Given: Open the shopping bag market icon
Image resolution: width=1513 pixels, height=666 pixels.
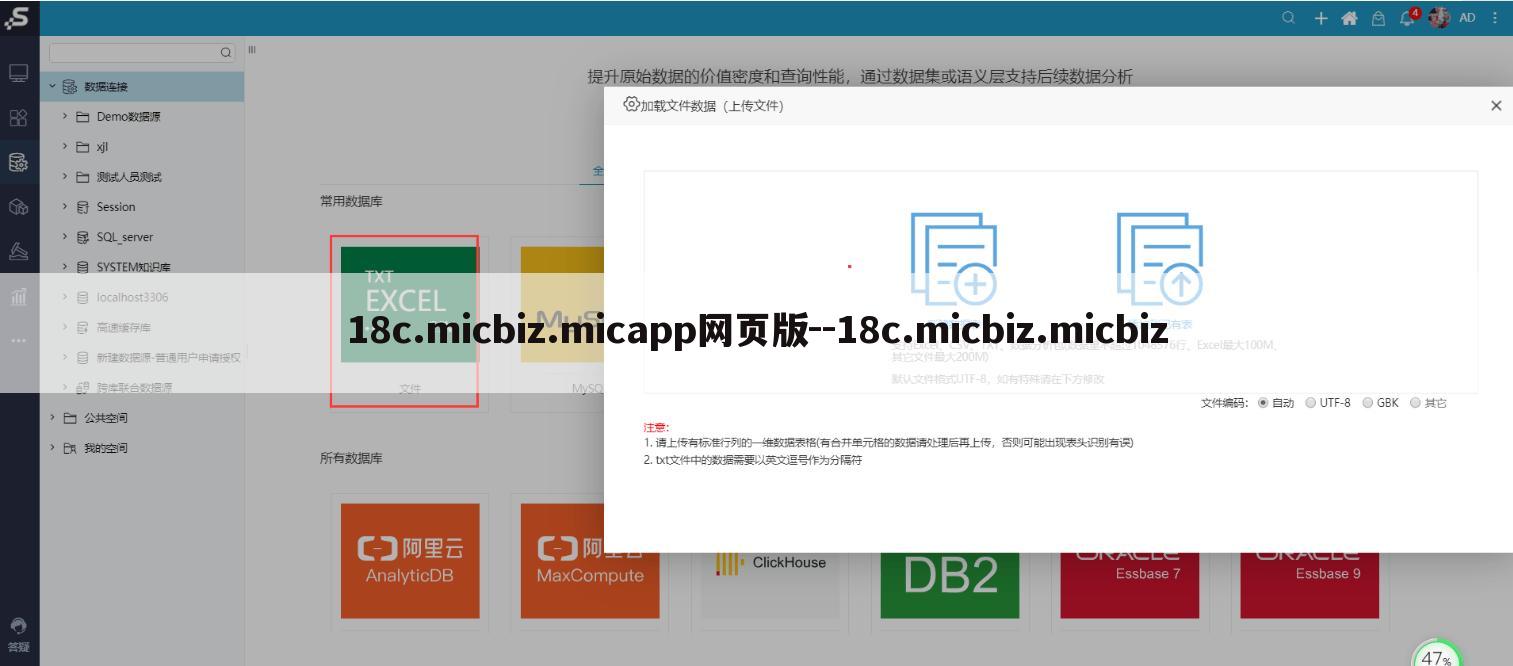Looking at the screenshot, I should [1378, 18].
